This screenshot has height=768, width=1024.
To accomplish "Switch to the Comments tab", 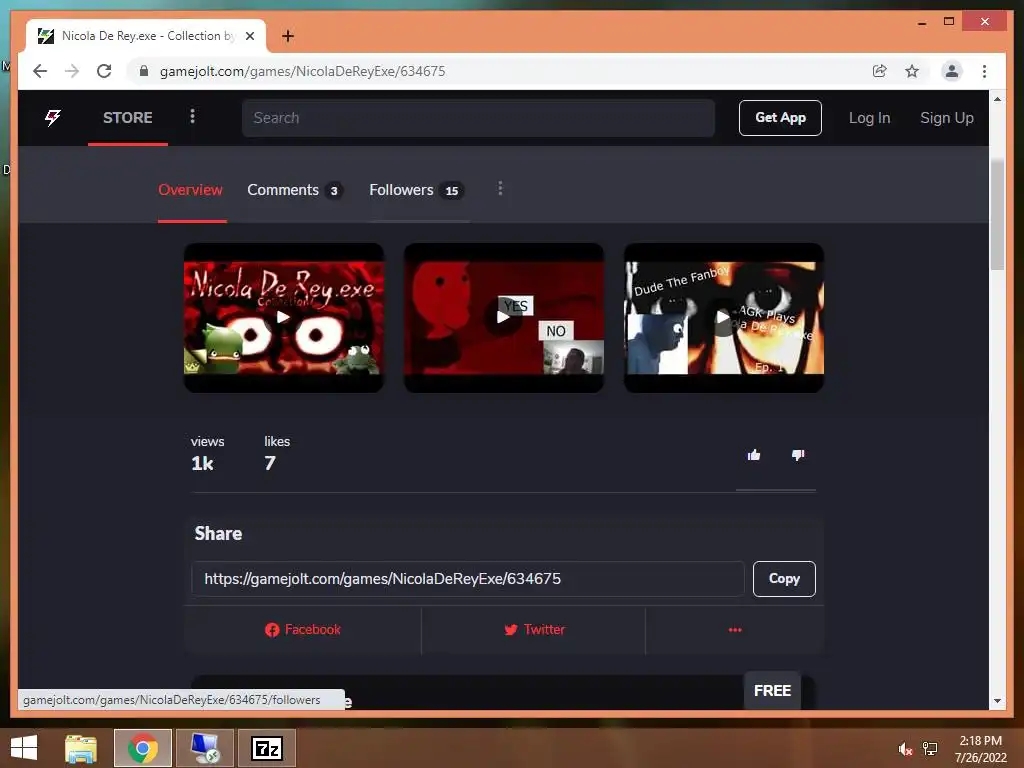I will pyautogui.click(x=295, y=190).
